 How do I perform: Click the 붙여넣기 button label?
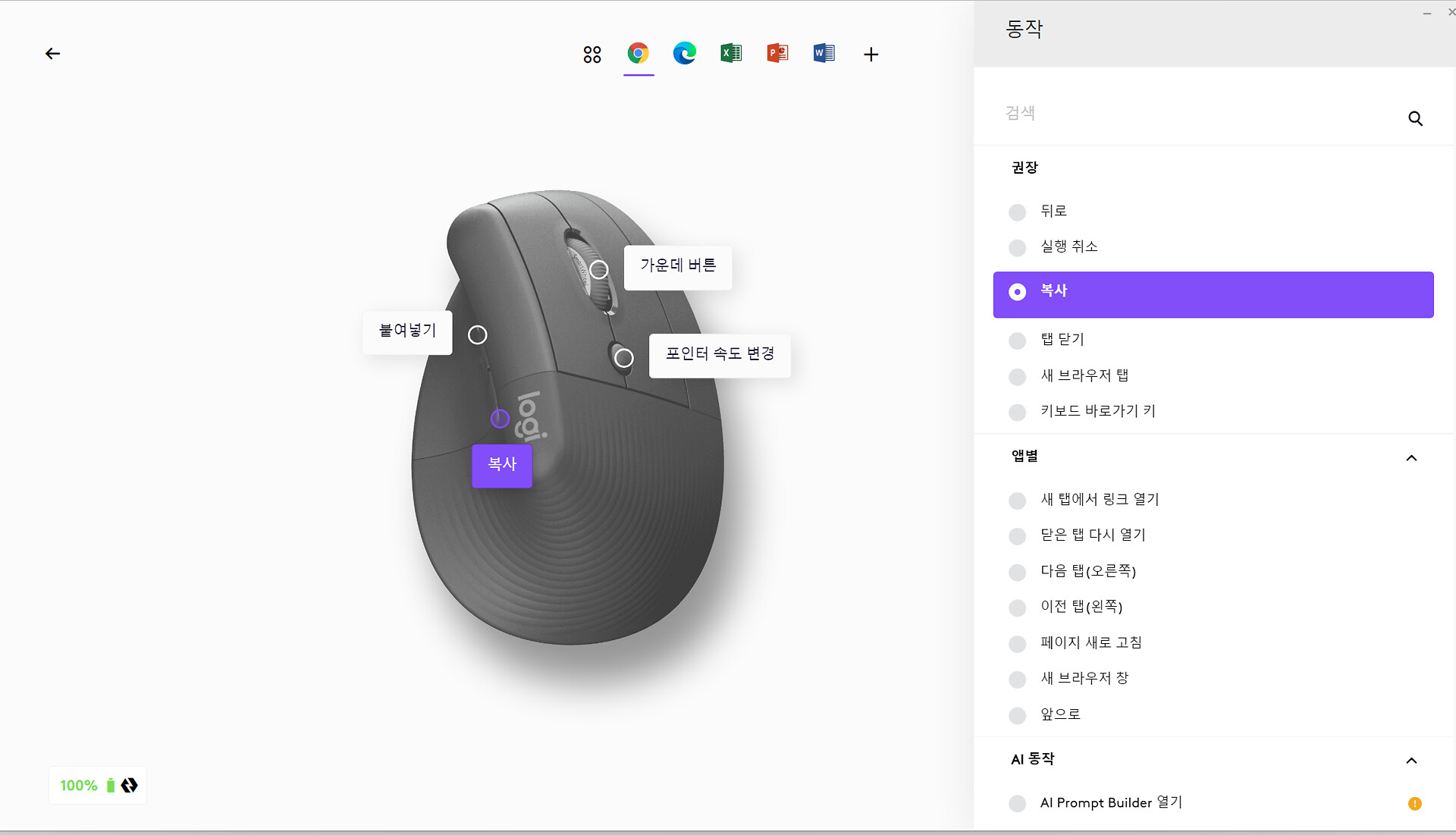pyautogui.click(x=407, y=331)
